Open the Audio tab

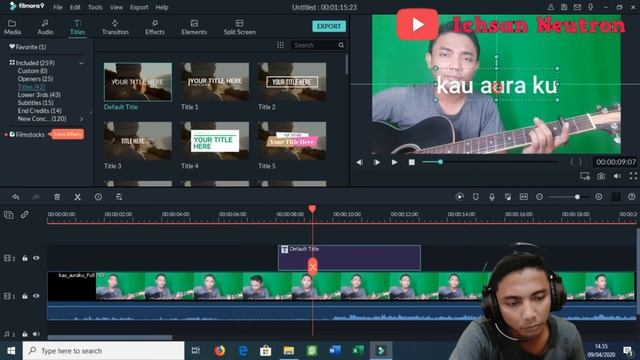coord(45,27)
